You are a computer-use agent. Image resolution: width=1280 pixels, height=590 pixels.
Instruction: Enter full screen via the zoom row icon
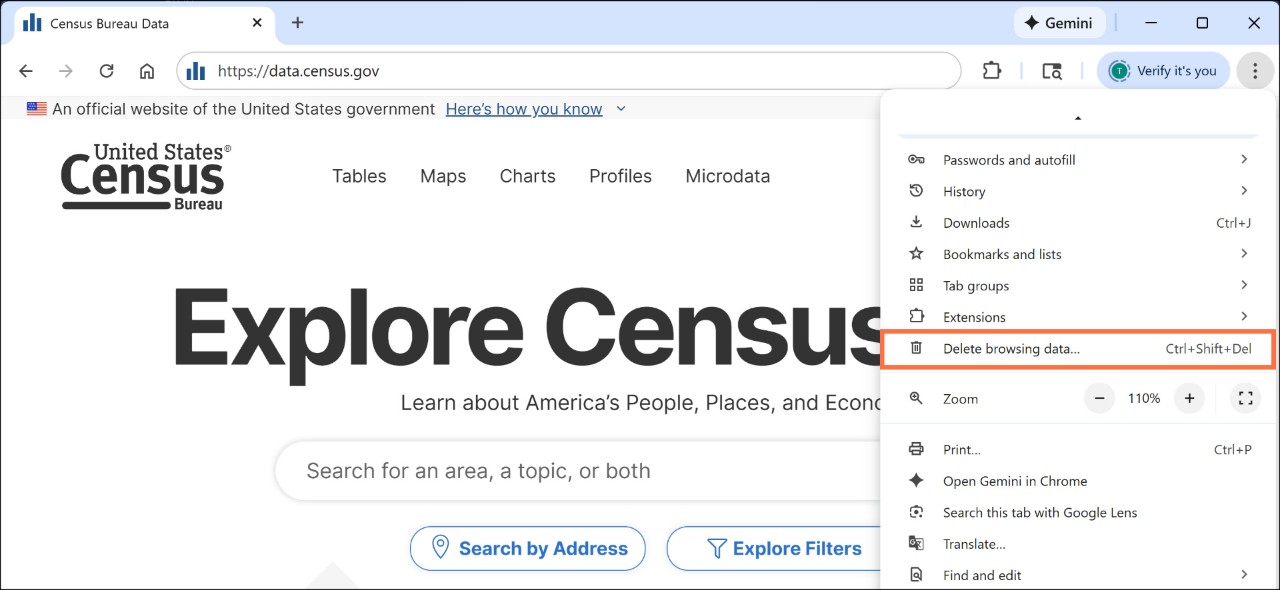pyautogui.click(x=1245, y=397)
